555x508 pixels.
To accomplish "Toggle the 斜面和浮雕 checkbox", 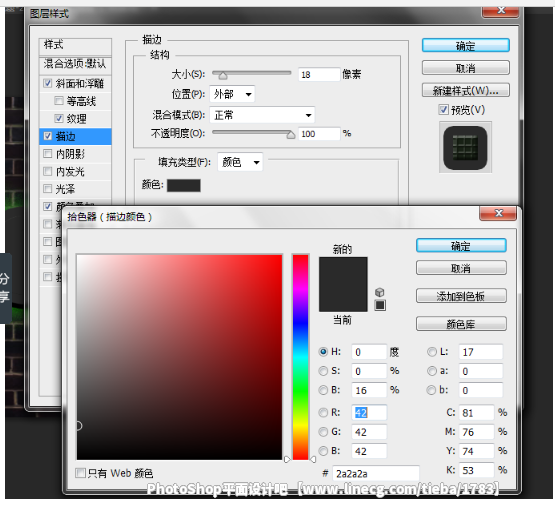I will click(x=47, y=83).
